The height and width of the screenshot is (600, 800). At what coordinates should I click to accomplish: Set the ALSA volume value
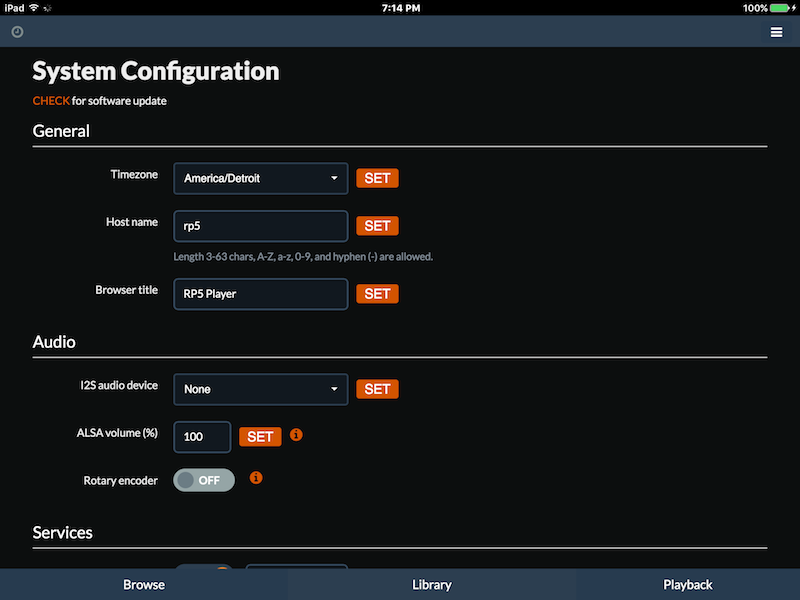click(260, 437)
